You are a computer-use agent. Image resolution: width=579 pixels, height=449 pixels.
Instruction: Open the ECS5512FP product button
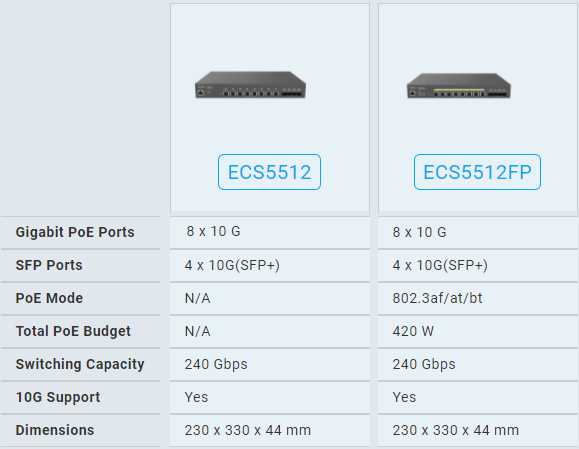pos(477,172)
